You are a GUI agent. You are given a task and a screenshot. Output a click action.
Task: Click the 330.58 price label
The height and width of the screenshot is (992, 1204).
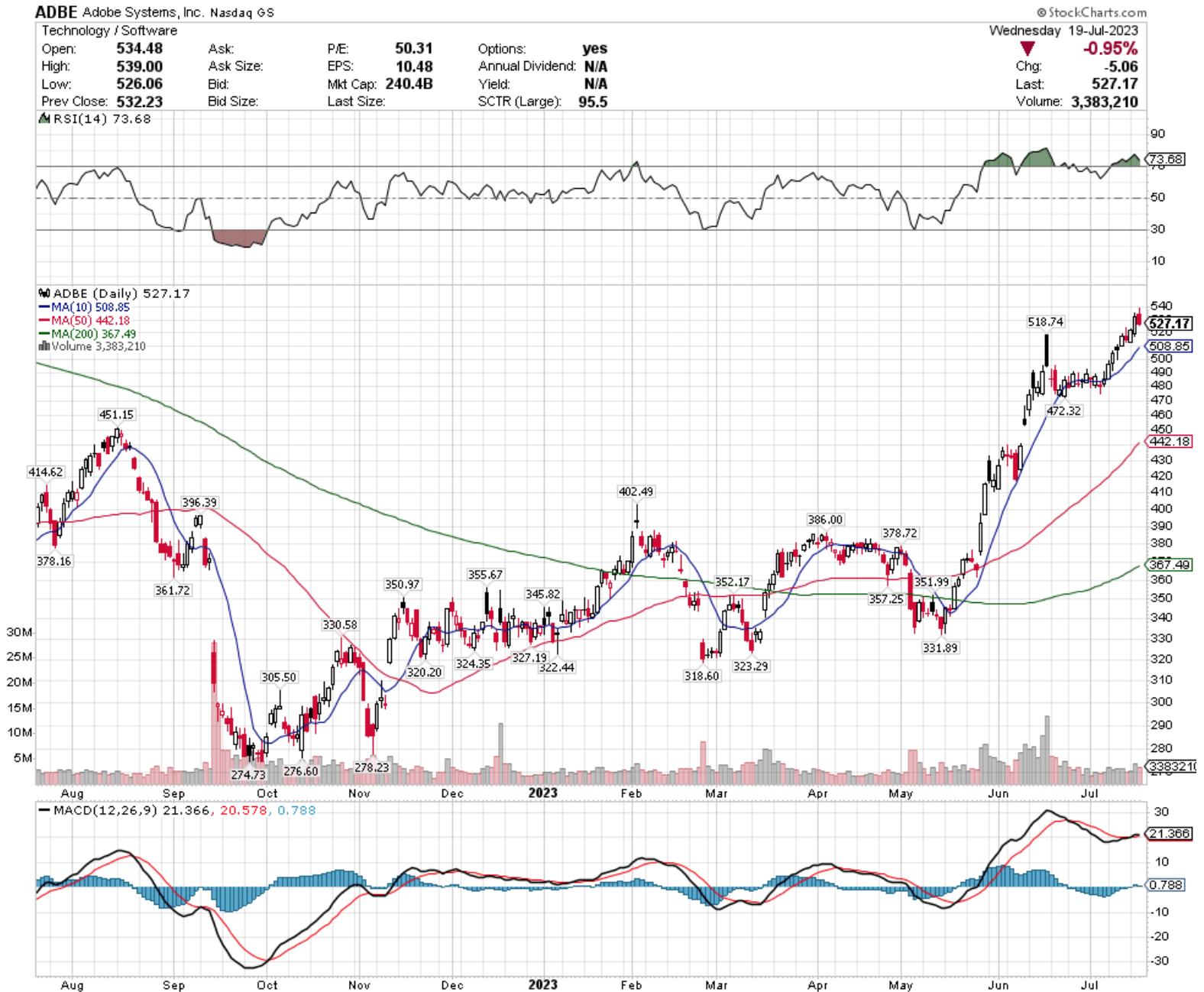click(x=340, y=624)
